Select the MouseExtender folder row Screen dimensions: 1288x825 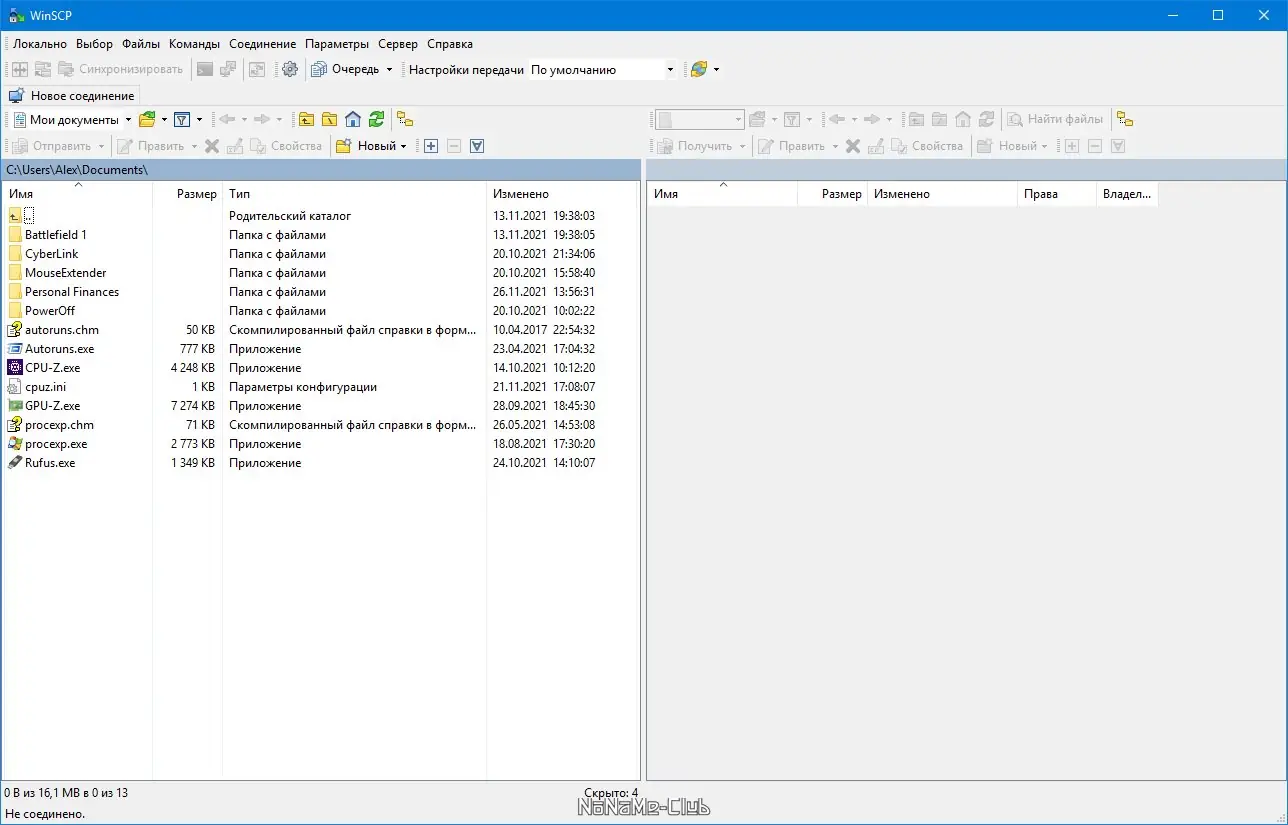(x=321, y=273)
